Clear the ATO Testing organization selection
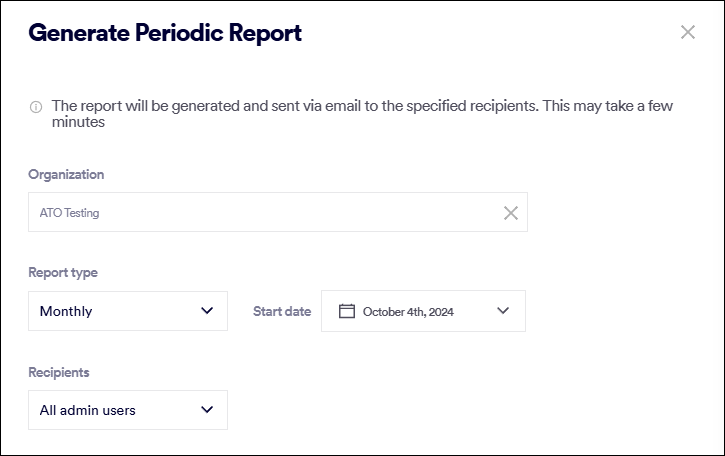The image size is (725, 456). [511, 213]
